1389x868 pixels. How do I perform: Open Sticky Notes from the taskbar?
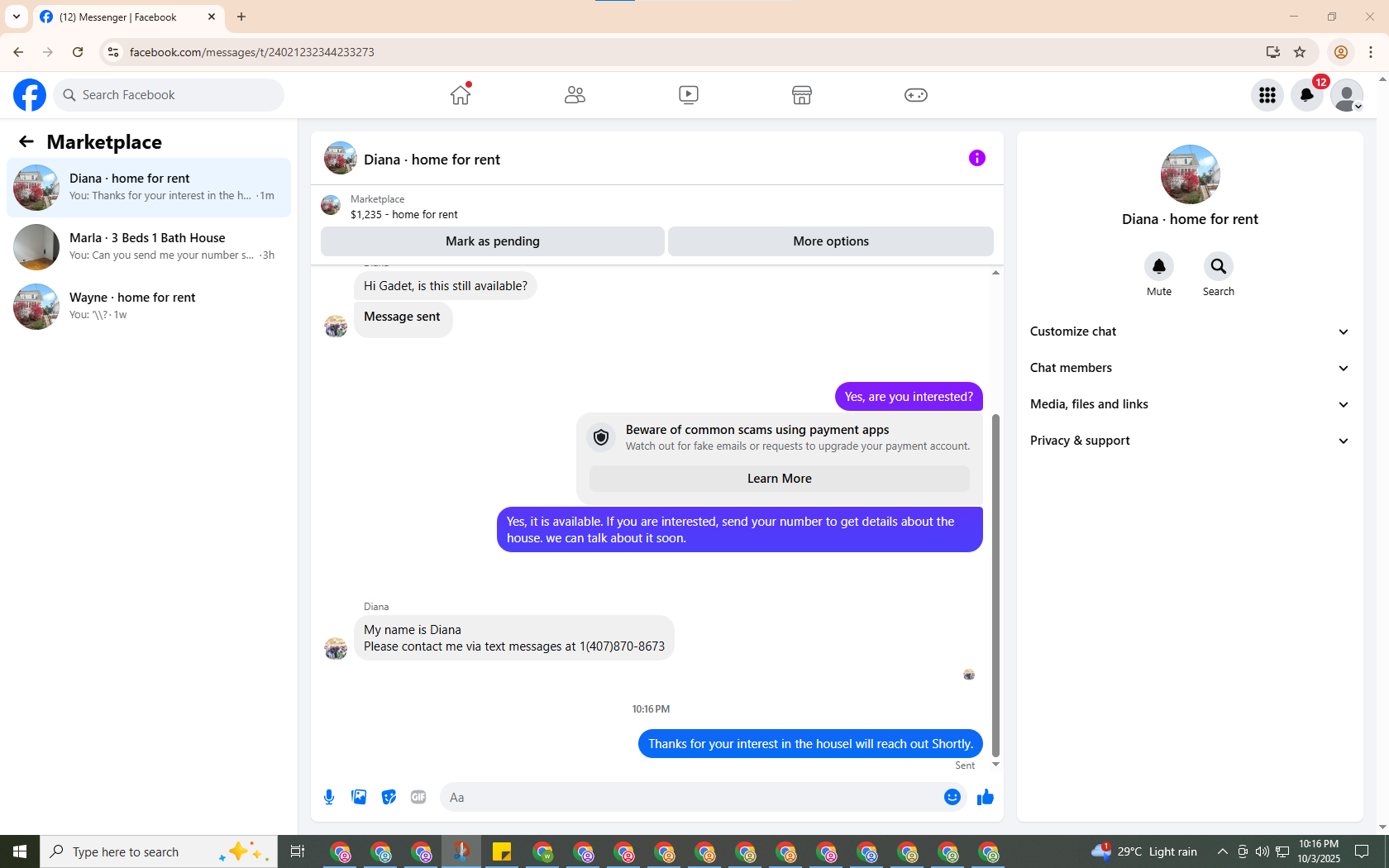click(x=502, y=851)
